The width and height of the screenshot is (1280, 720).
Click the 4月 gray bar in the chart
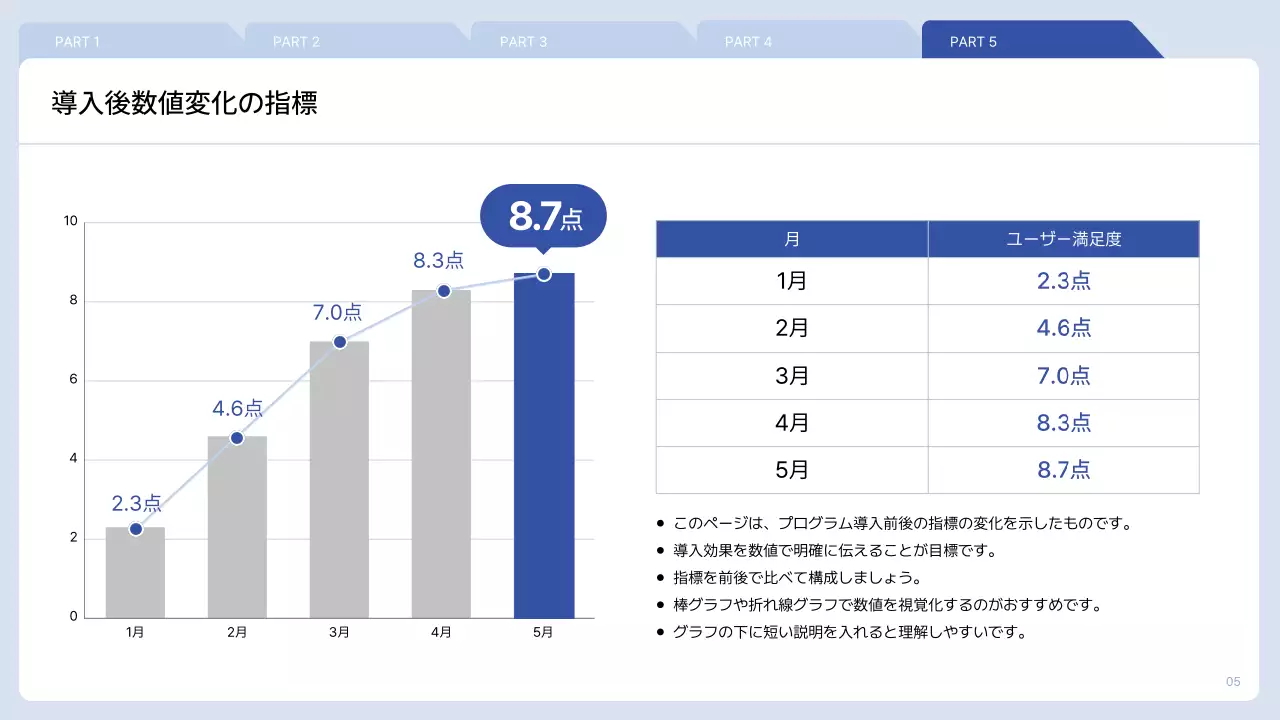tap(441, 450)
